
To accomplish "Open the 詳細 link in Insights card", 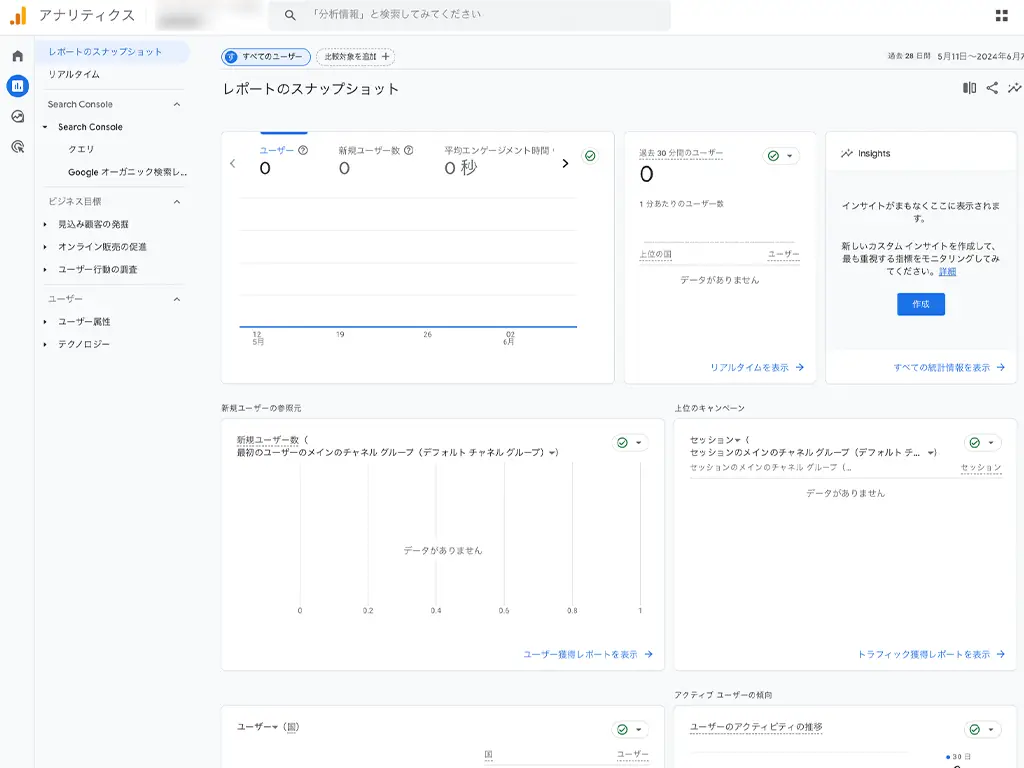I will (947, 272).
